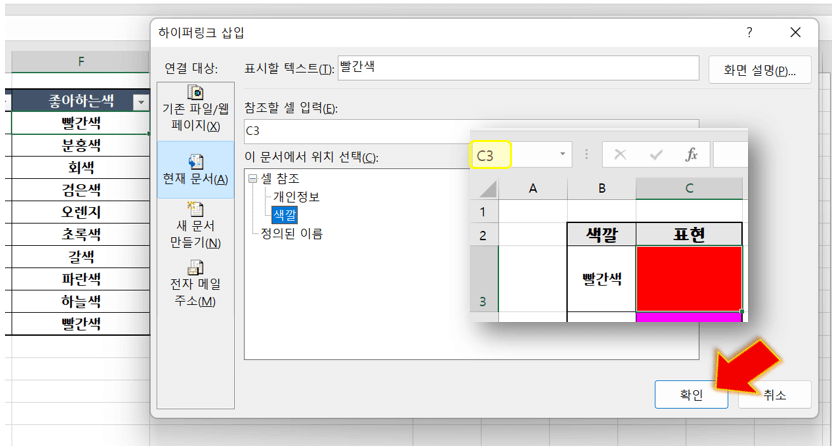Select row 2 header in inset sheet

click(483, 235)
